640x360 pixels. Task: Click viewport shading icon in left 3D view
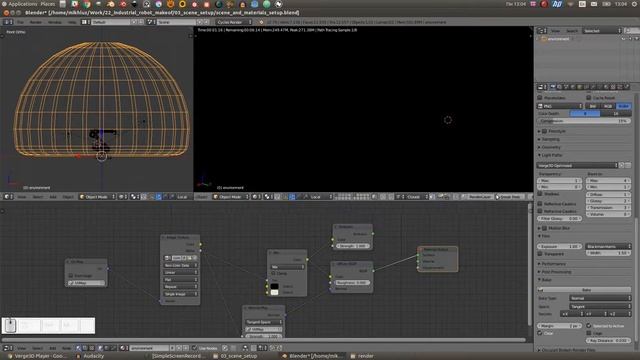point(122,197)
